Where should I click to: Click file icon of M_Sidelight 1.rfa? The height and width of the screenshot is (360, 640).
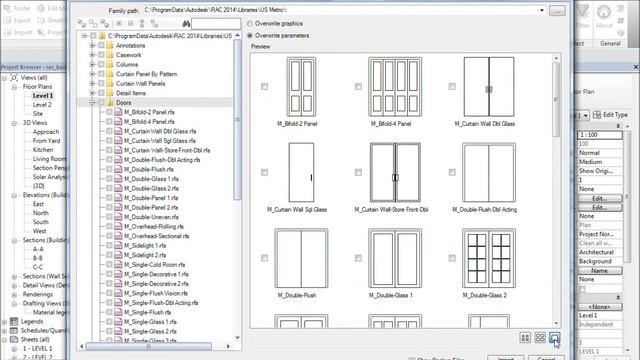tap(118, 245)
